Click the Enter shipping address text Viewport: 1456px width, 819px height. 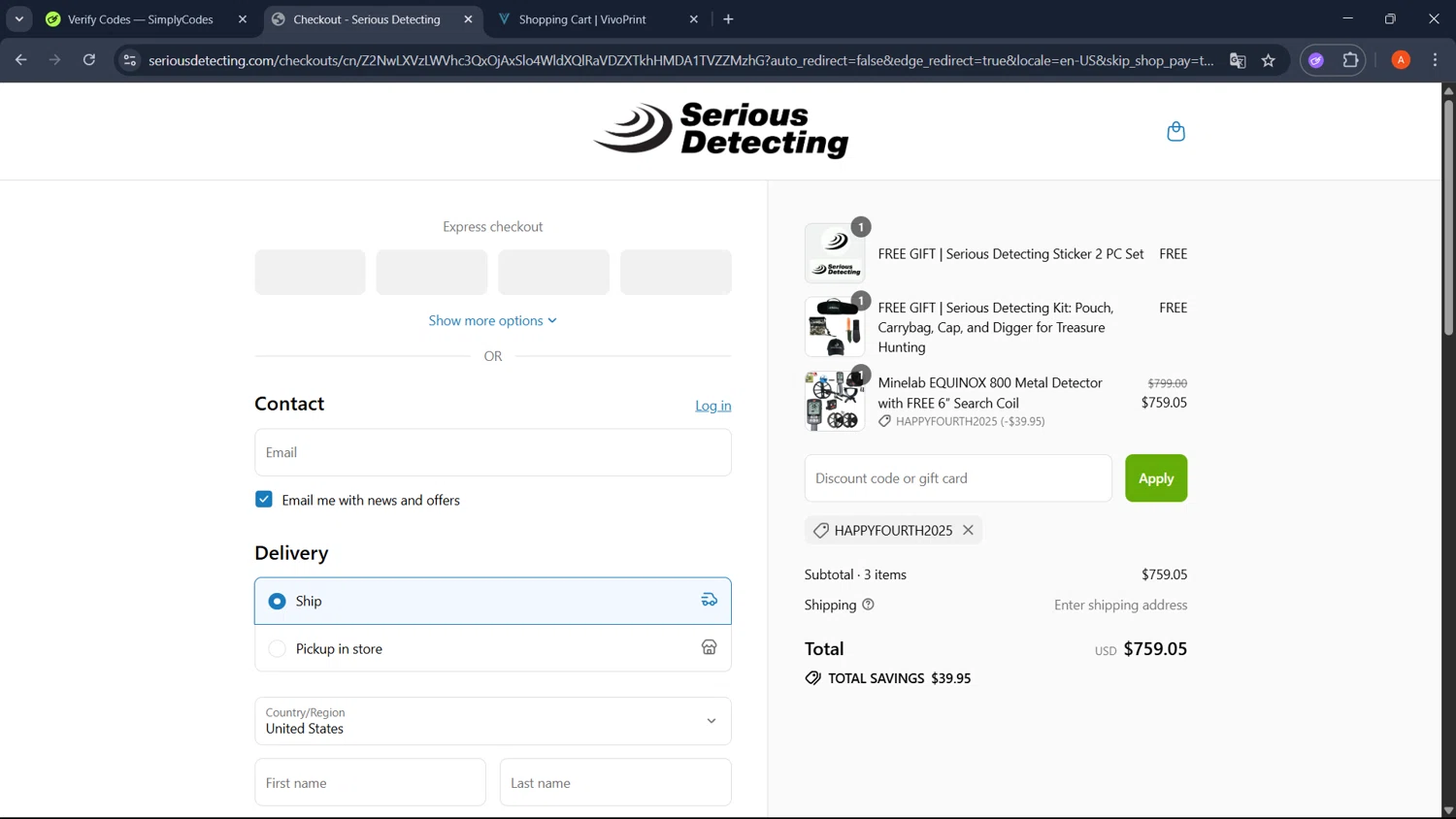[x=1121, y=605]
